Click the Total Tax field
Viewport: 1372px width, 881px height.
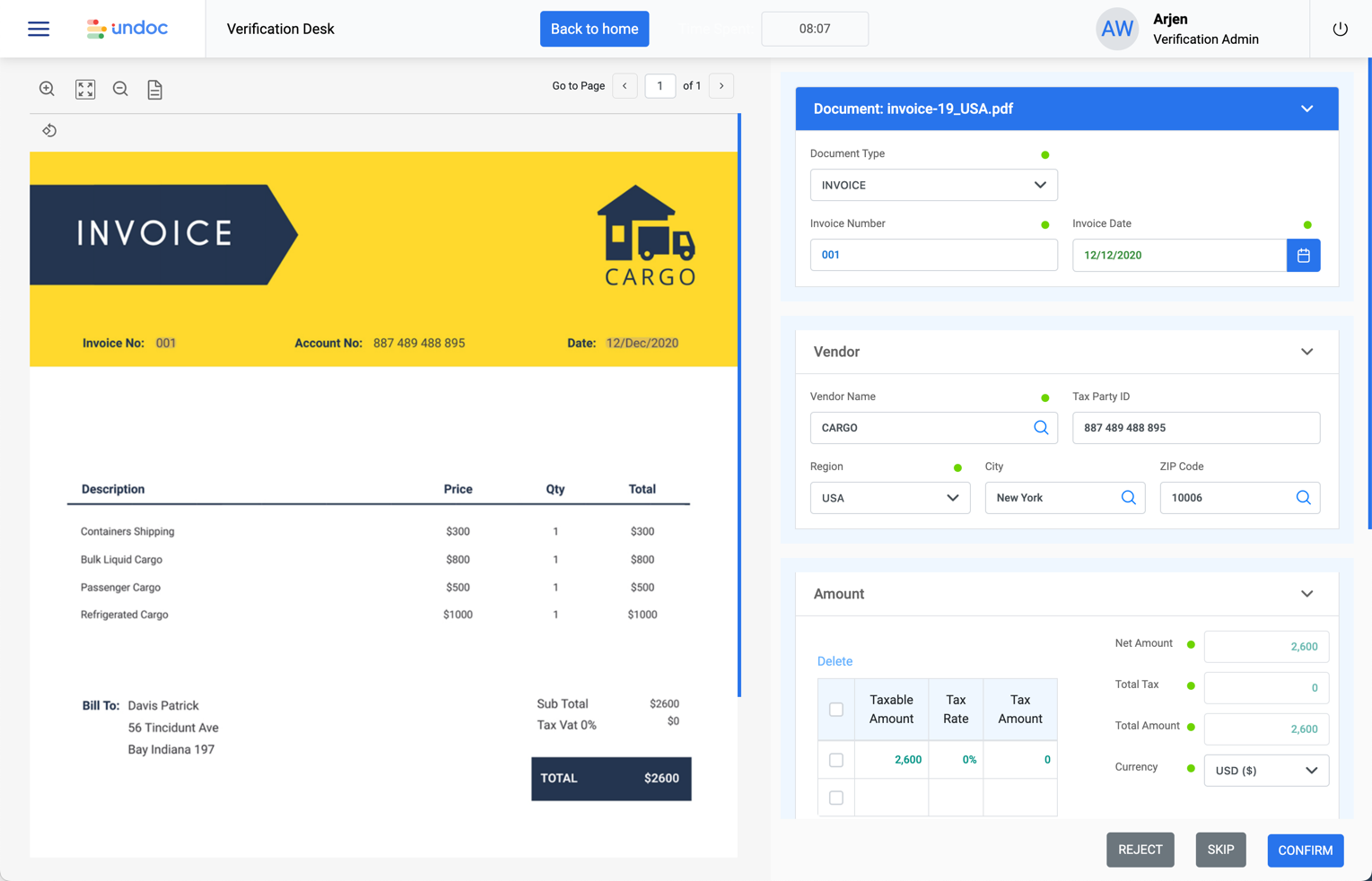click(x=1265, y=688)
